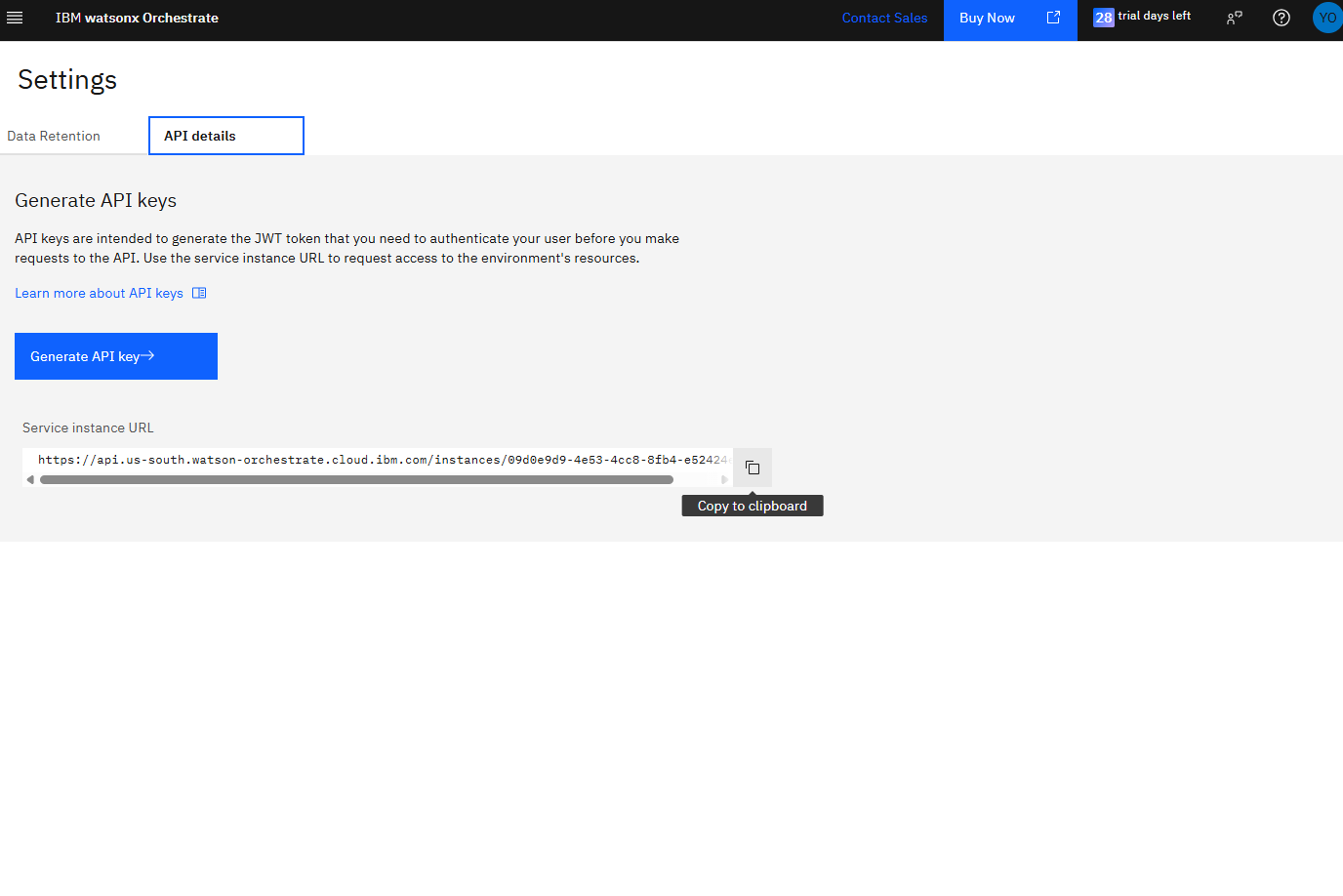Click the right scroll arrow of URL box
Viewport: 1343px width, 896px height.
pos(724,479)
